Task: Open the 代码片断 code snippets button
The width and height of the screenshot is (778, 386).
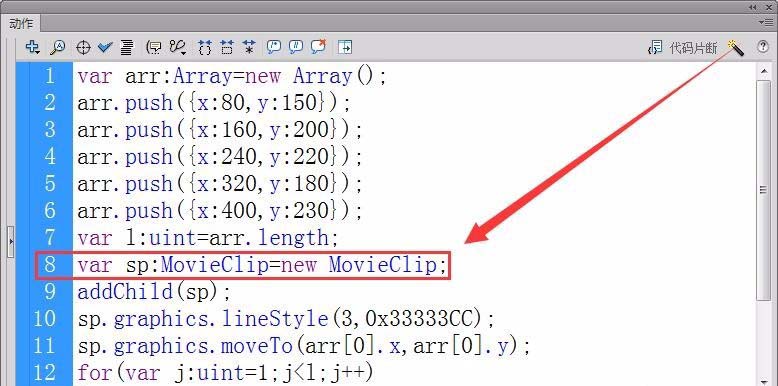Action: (683, 48)
